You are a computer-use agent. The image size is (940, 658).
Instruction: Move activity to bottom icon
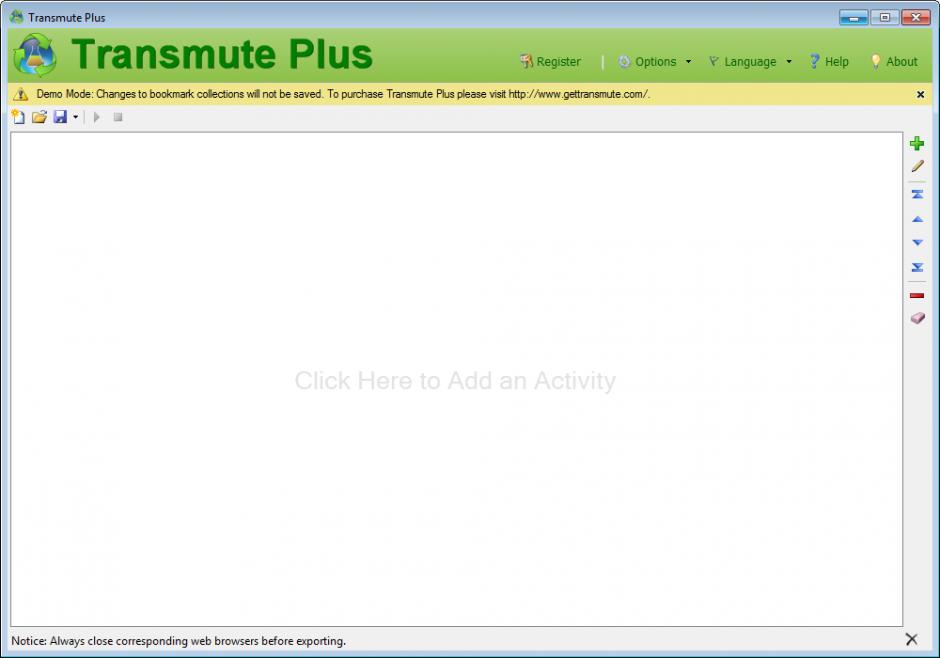[x=917, y=267]
